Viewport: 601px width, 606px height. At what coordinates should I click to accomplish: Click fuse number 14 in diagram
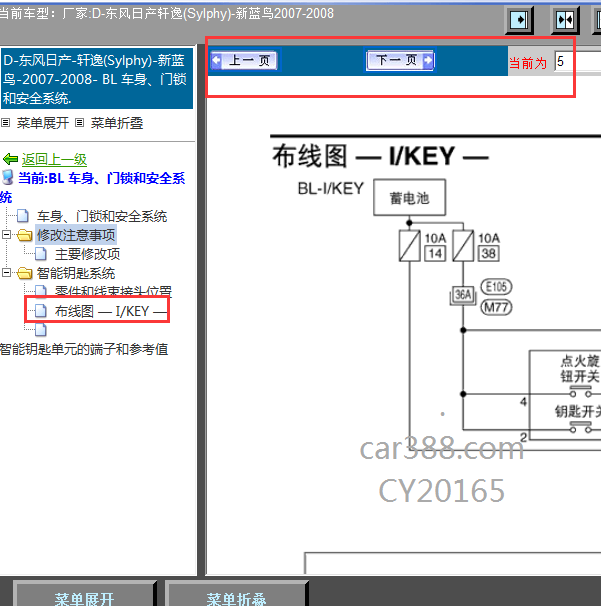(x=435, y=254)
